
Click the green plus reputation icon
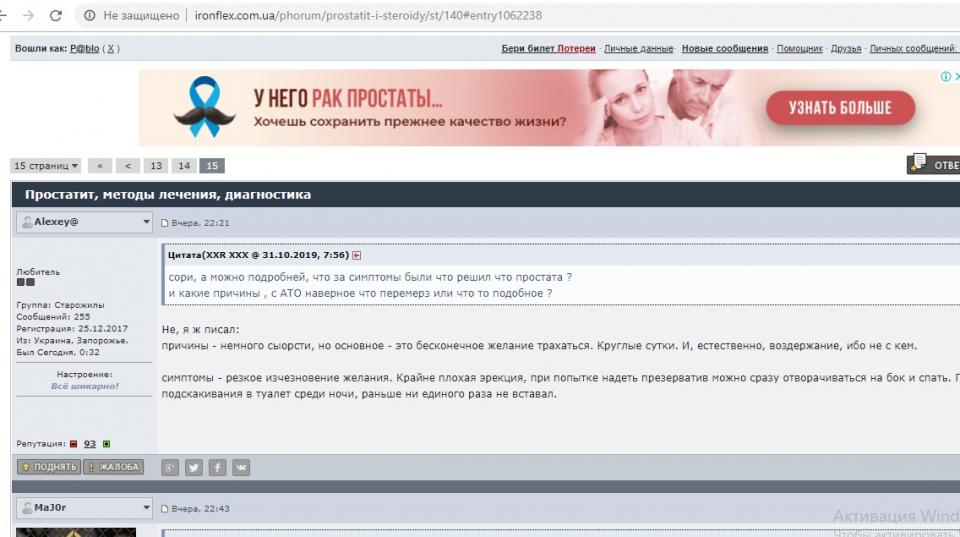pyautogui.click(x=107, y=444)
